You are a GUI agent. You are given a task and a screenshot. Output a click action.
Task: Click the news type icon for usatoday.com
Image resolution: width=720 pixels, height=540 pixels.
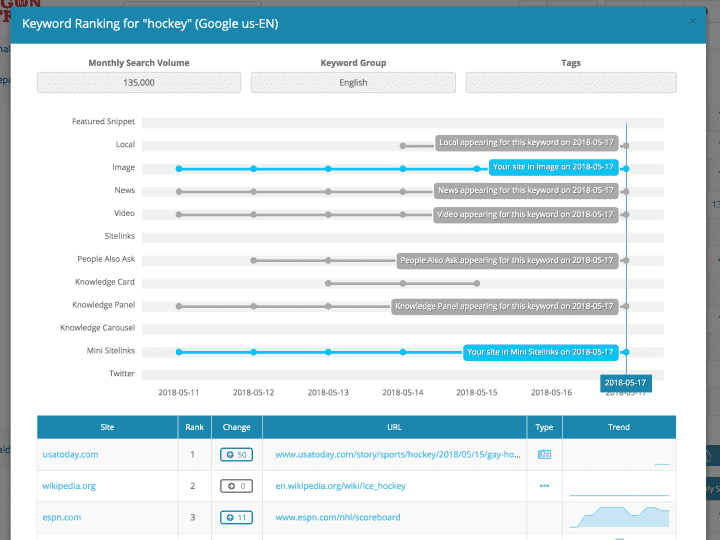(x=544, y=454)
